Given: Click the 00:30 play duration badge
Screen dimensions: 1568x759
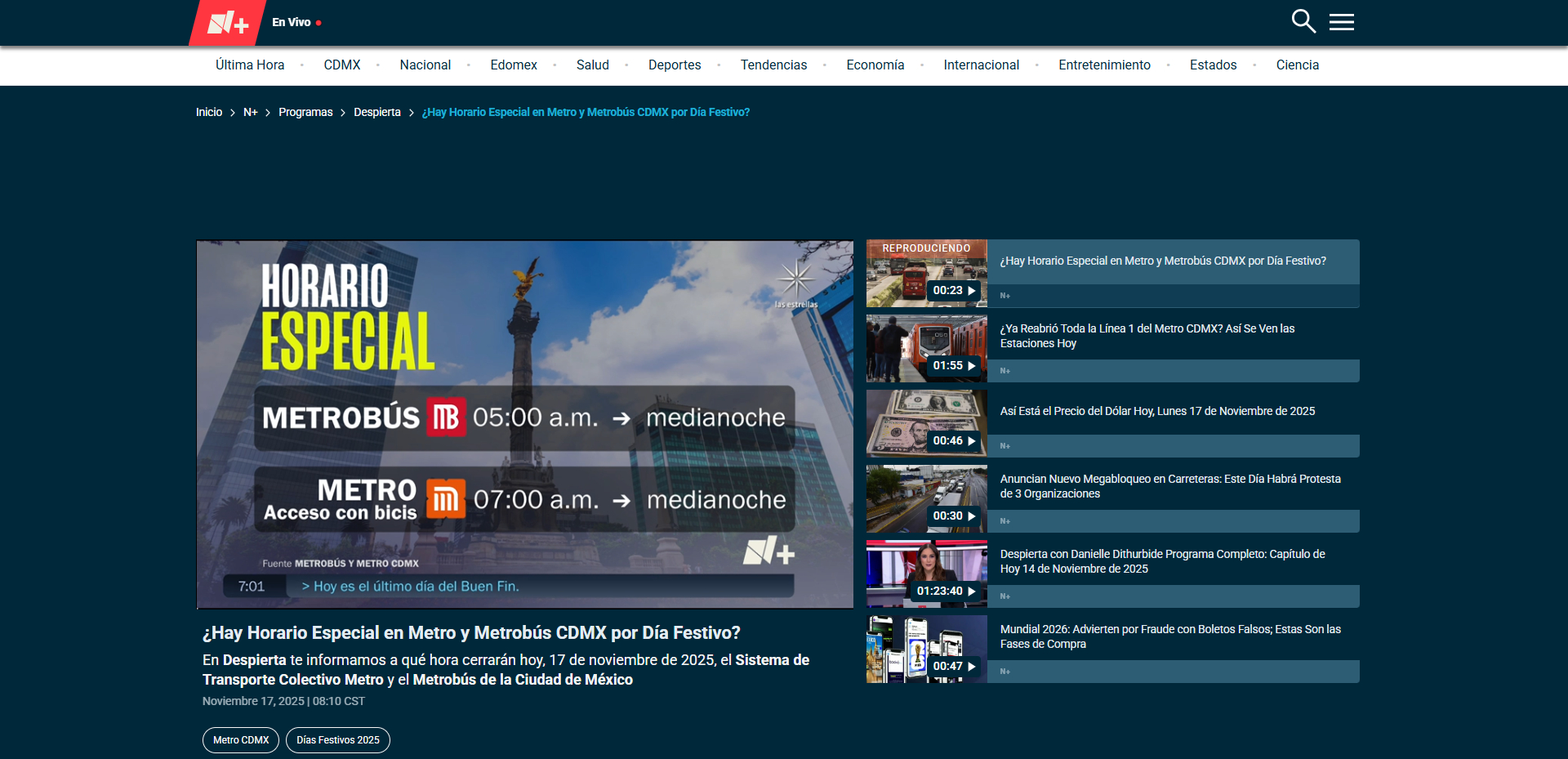Looking at the screenshot, I should pos(954,516).
